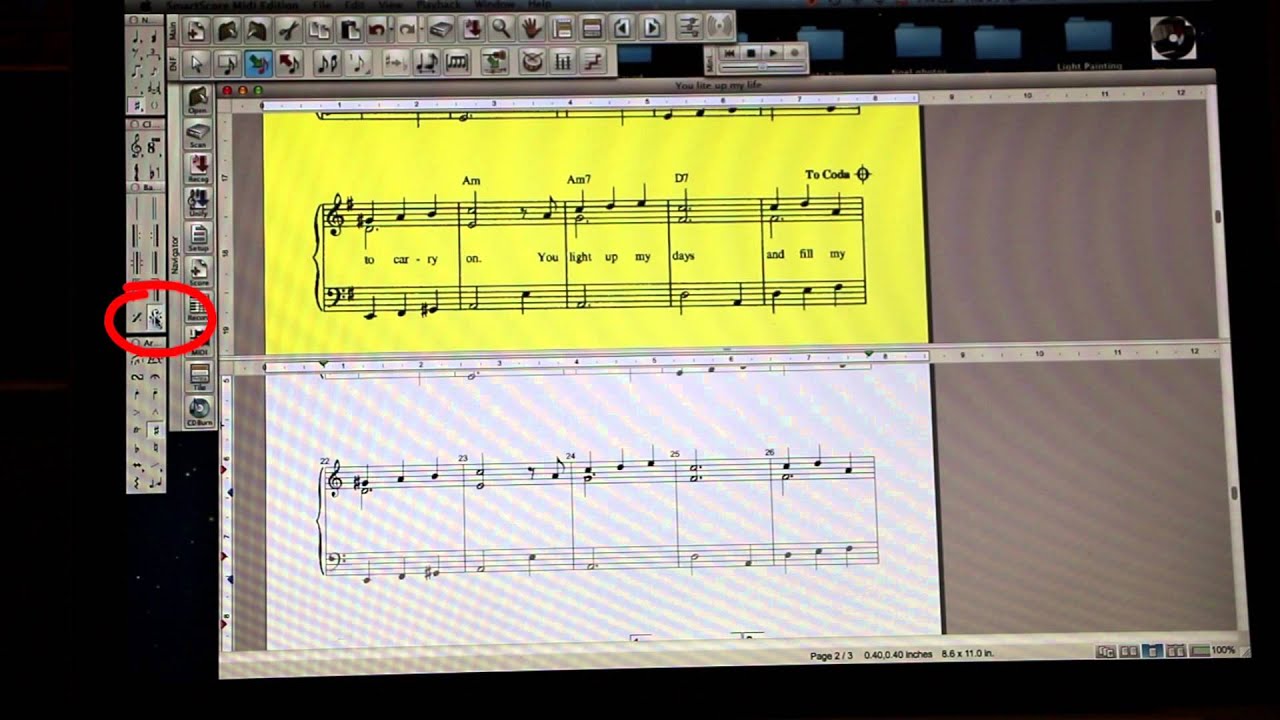Go to previous page with left arrow icon
This screenshot has width=1280, height=720.
pyautogui.click(x=622, y=28)
